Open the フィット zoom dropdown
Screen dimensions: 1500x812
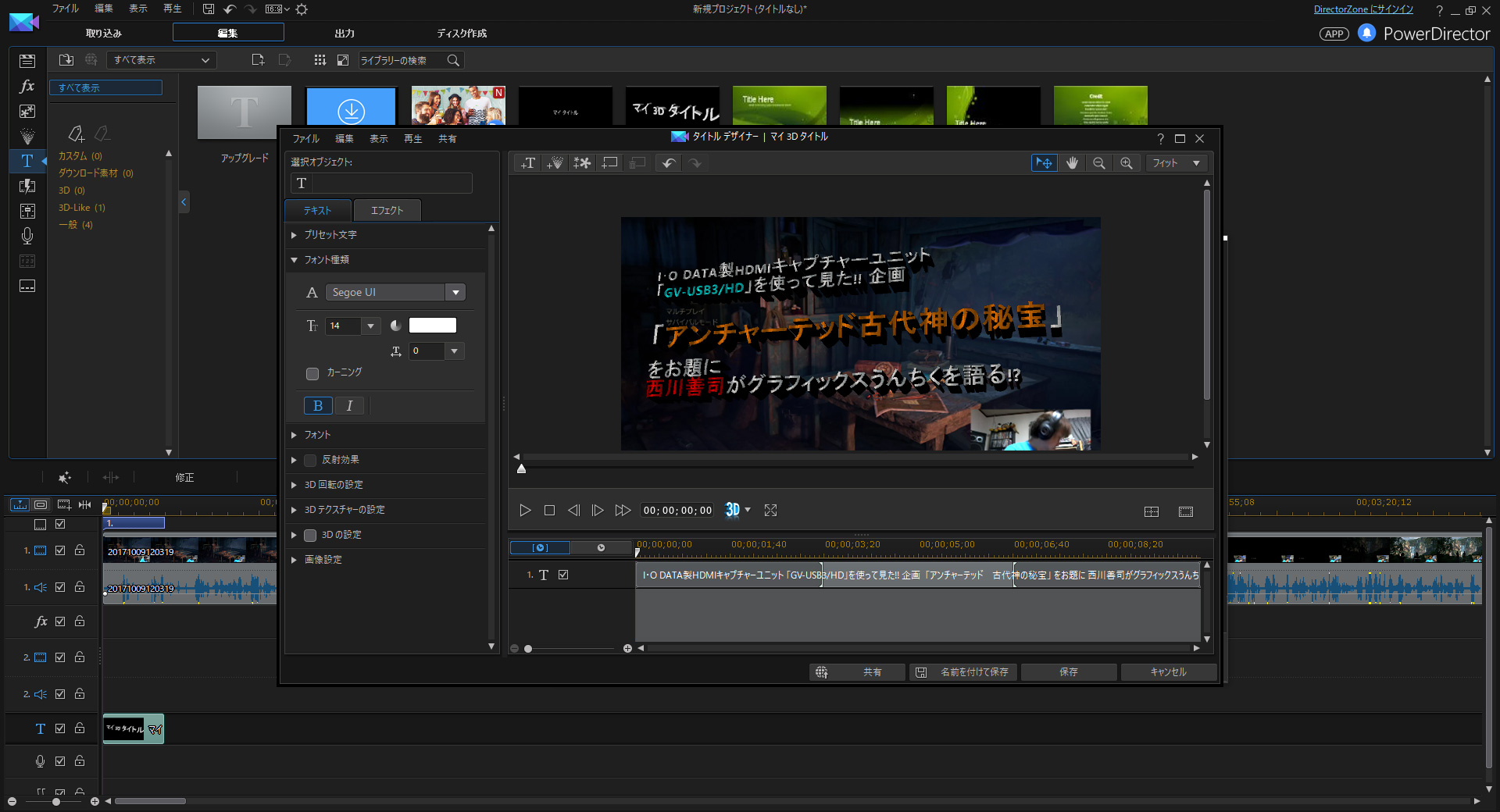[1176, 163]
